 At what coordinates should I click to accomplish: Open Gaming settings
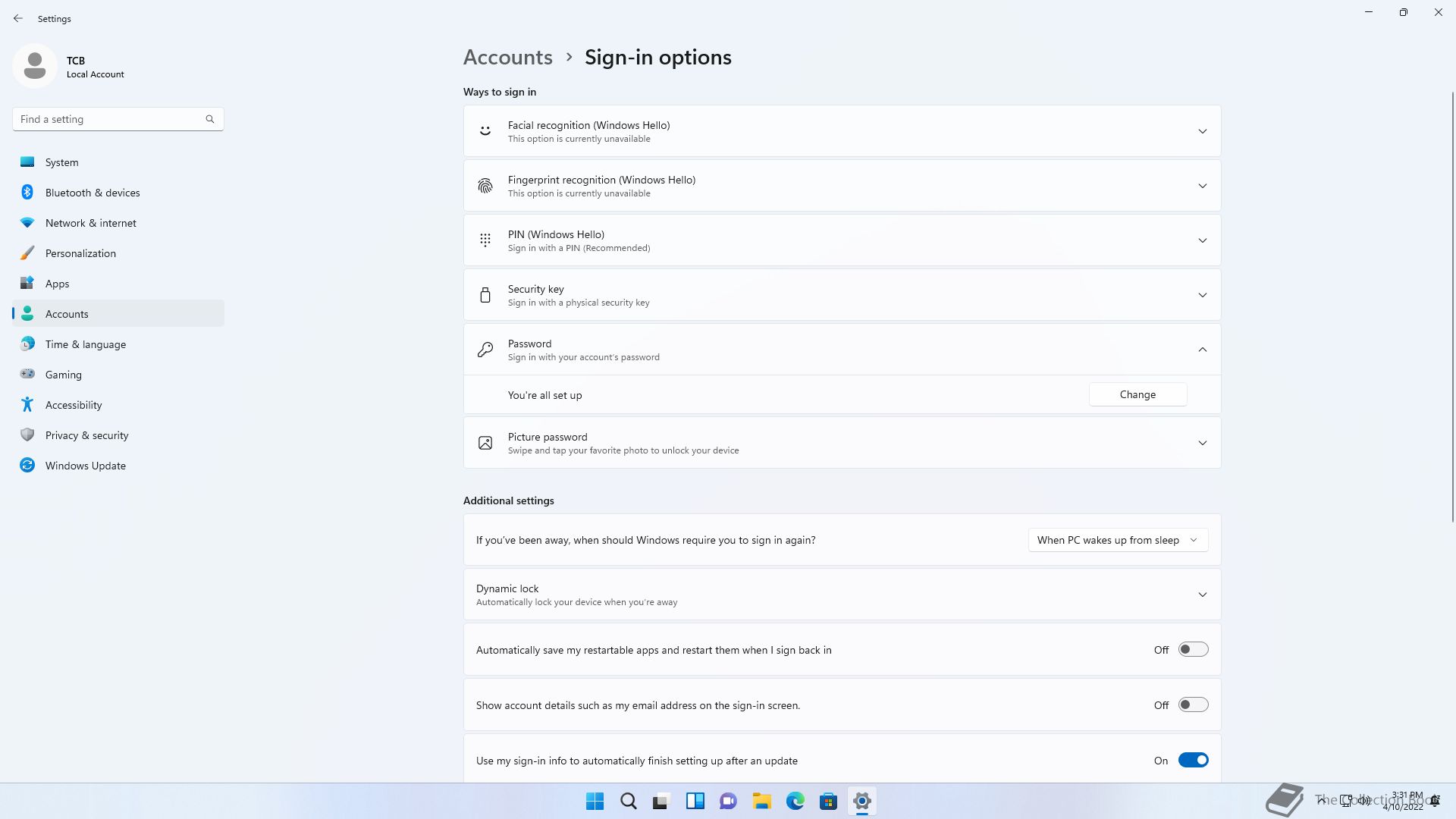point(118,375)
